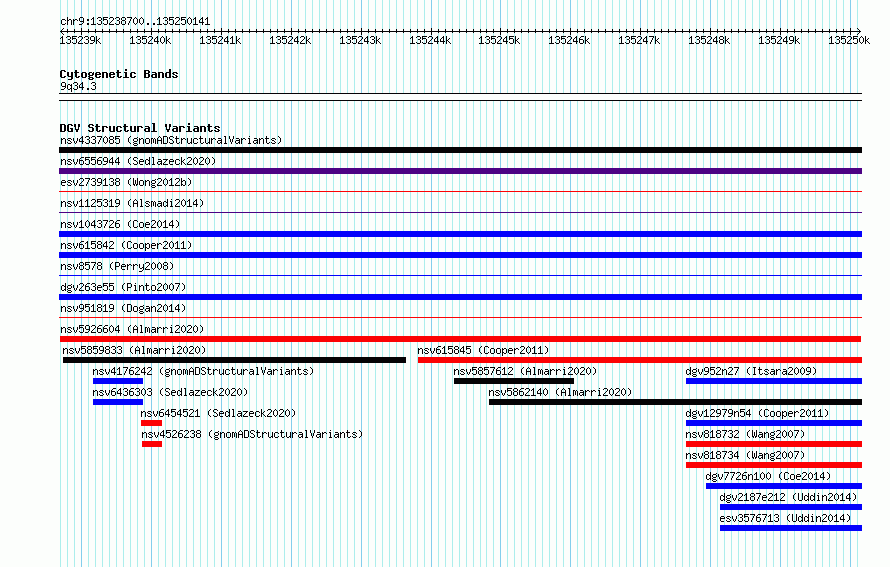Click the nsv5859833 Almarri2020 label
Viewport: 890px width, 567px height.
134,350
